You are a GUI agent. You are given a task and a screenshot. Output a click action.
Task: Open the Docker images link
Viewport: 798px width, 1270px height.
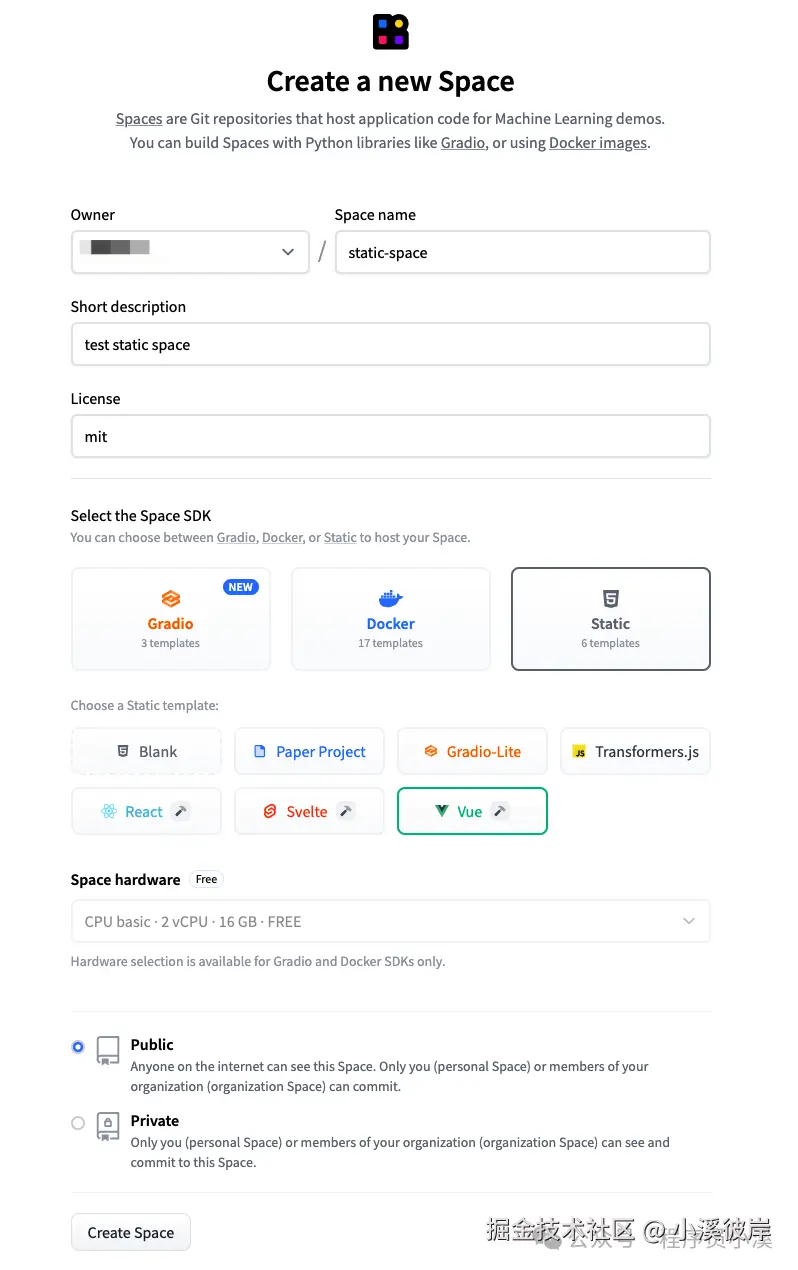click(x=598, y=143)
